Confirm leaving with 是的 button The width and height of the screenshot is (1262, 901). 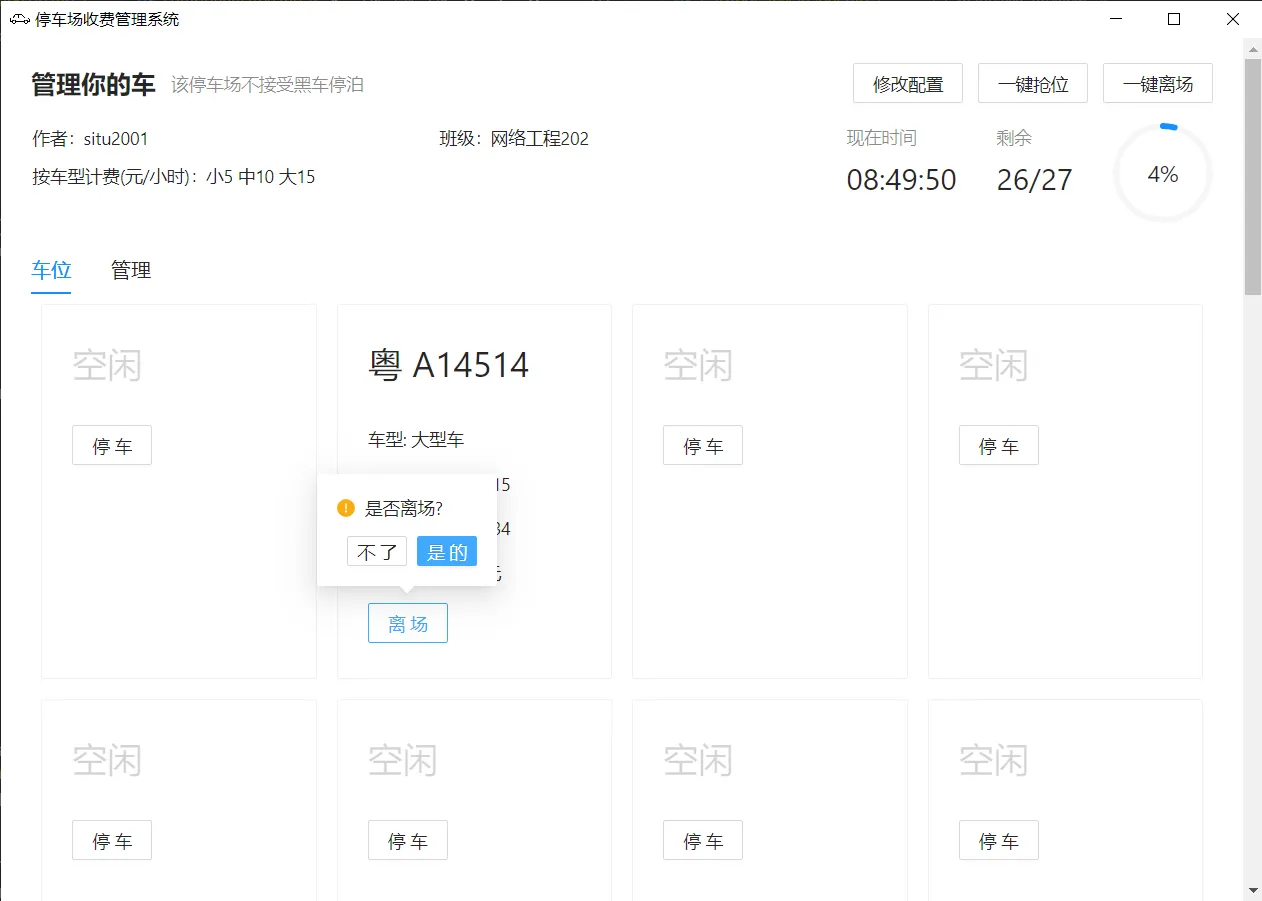pyautogui.click(x=447, y=552)
